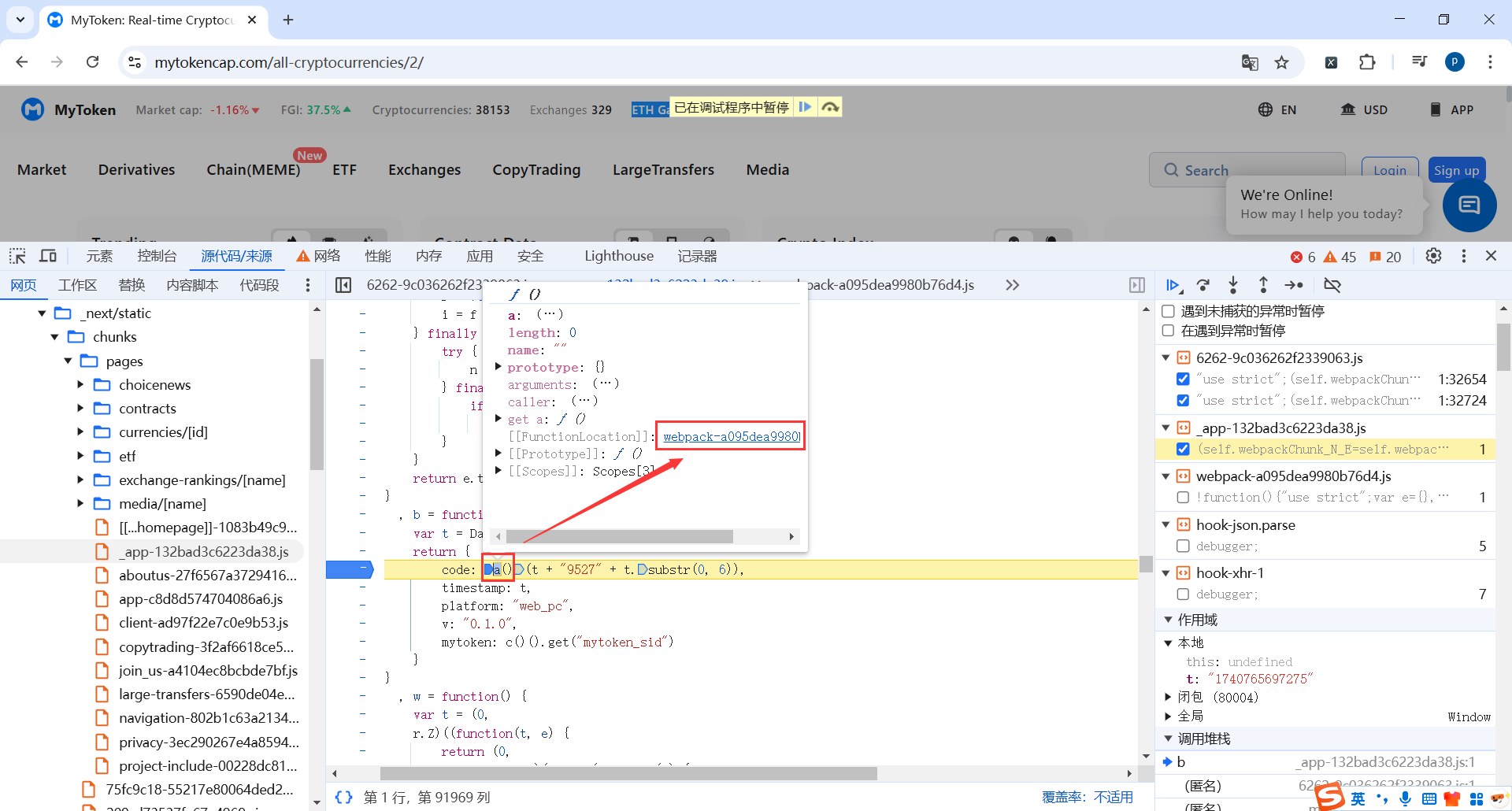Viewport: 1512px width, 811px height.
Task: Open the Derivatives menu link
Action: 136,169
